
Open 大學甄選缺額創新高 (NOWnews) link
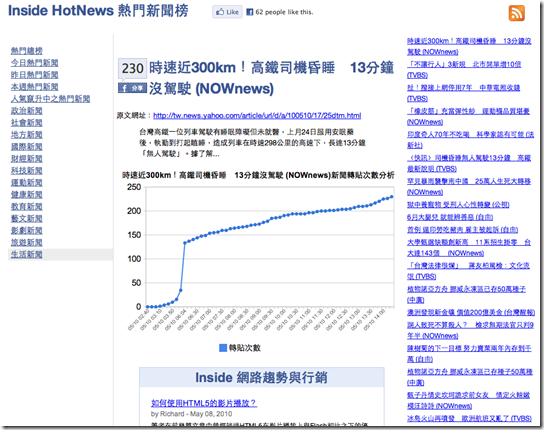(469, 248)
